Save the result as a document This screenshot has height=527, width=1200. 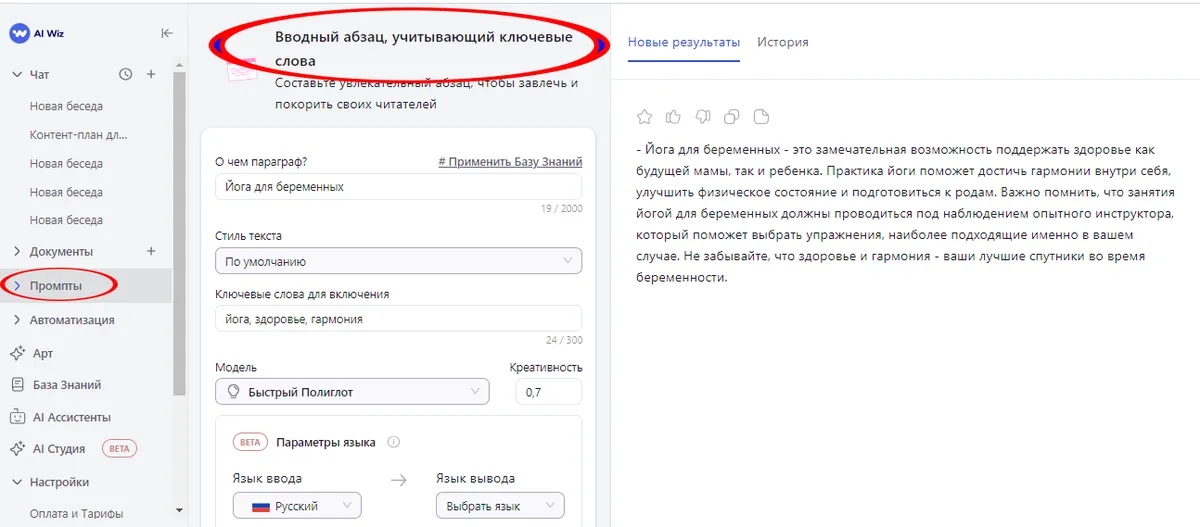click(762, 117)
